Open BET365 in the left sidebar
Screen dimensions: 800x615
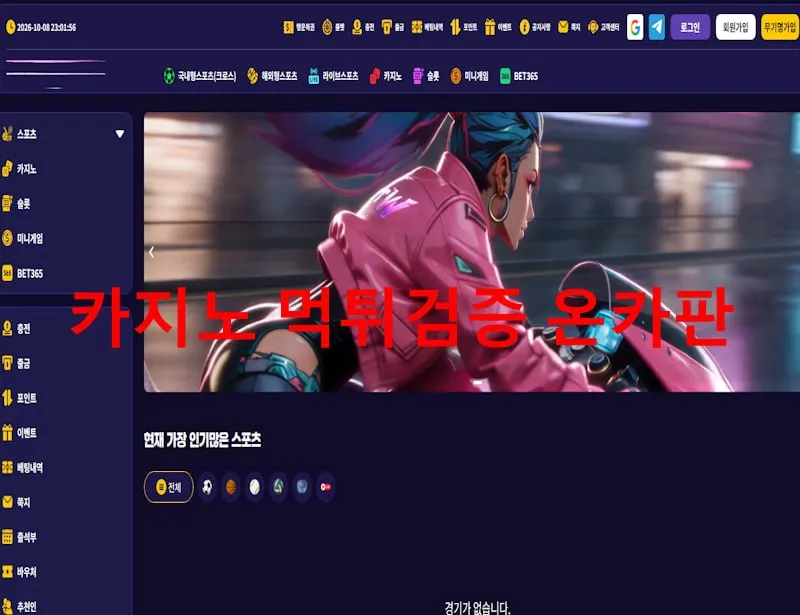[x=22, y=274]
